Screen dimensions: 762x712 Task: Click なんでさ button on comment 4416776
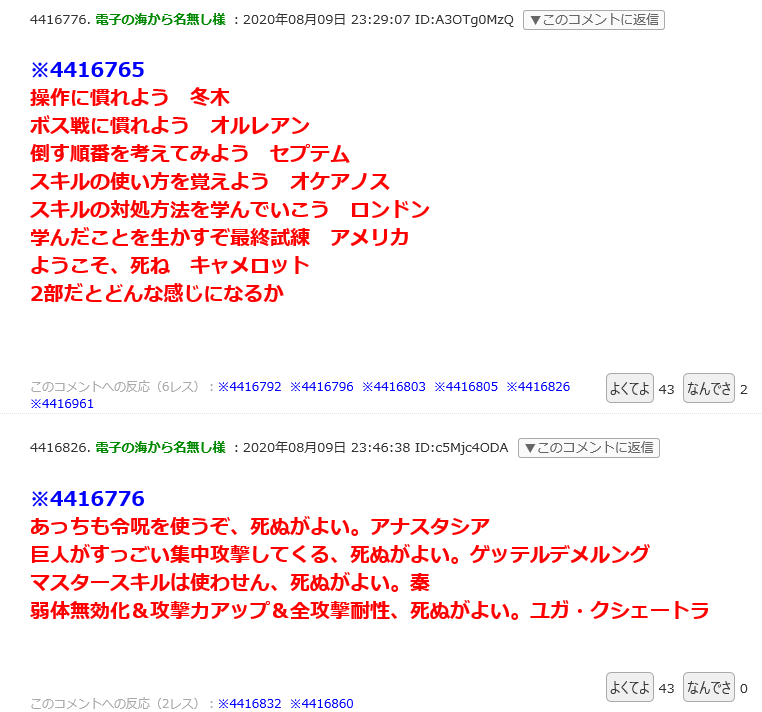[x=709, y=388]
